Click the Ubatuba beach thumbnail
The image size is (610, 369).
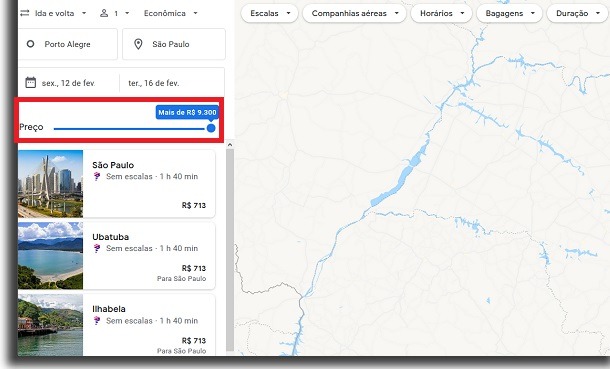pos(50,255)
